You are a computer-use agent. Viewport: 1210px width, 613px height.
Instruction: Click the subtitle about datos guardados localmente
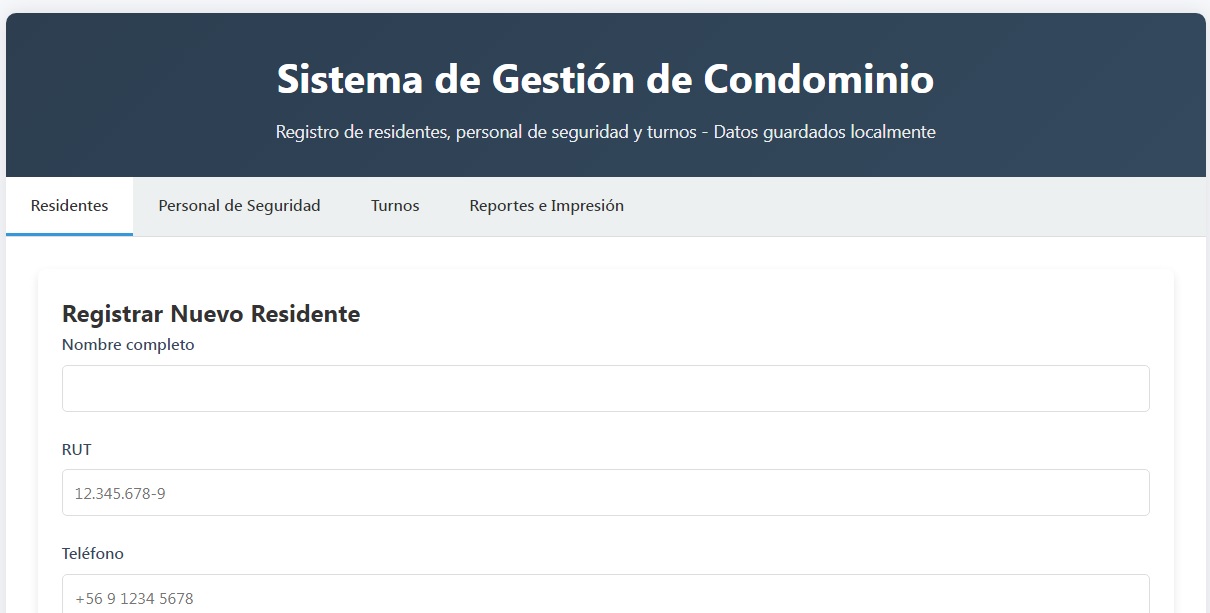(x=605, y=131)
